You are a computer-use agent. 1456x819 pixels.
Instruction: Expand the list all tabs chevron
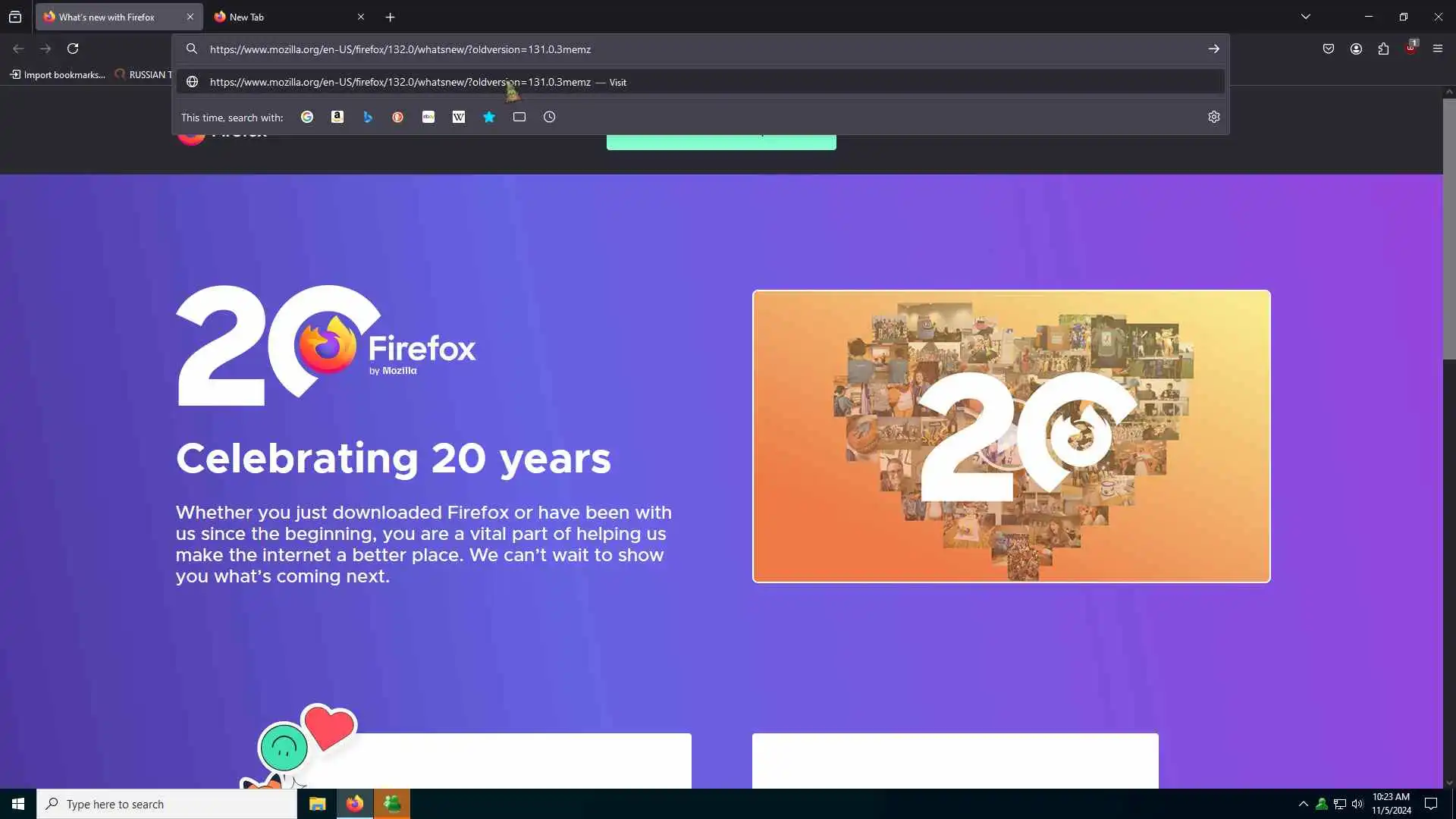point(1306,17)
